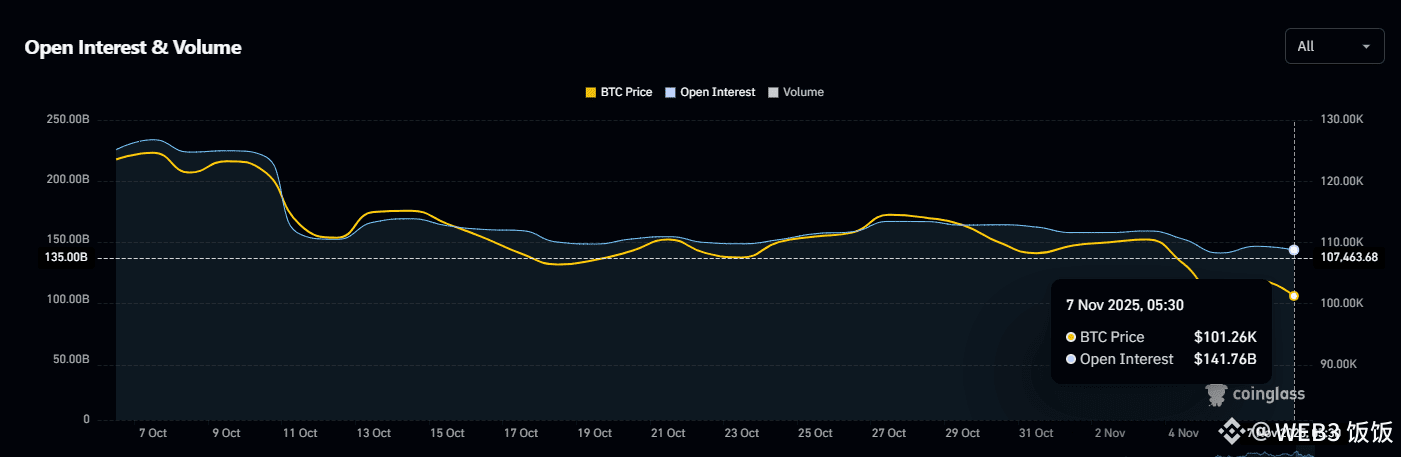1401x457 pixels.
Task: Click the light blue Open Interest swatch
Action: click(670, 92)
